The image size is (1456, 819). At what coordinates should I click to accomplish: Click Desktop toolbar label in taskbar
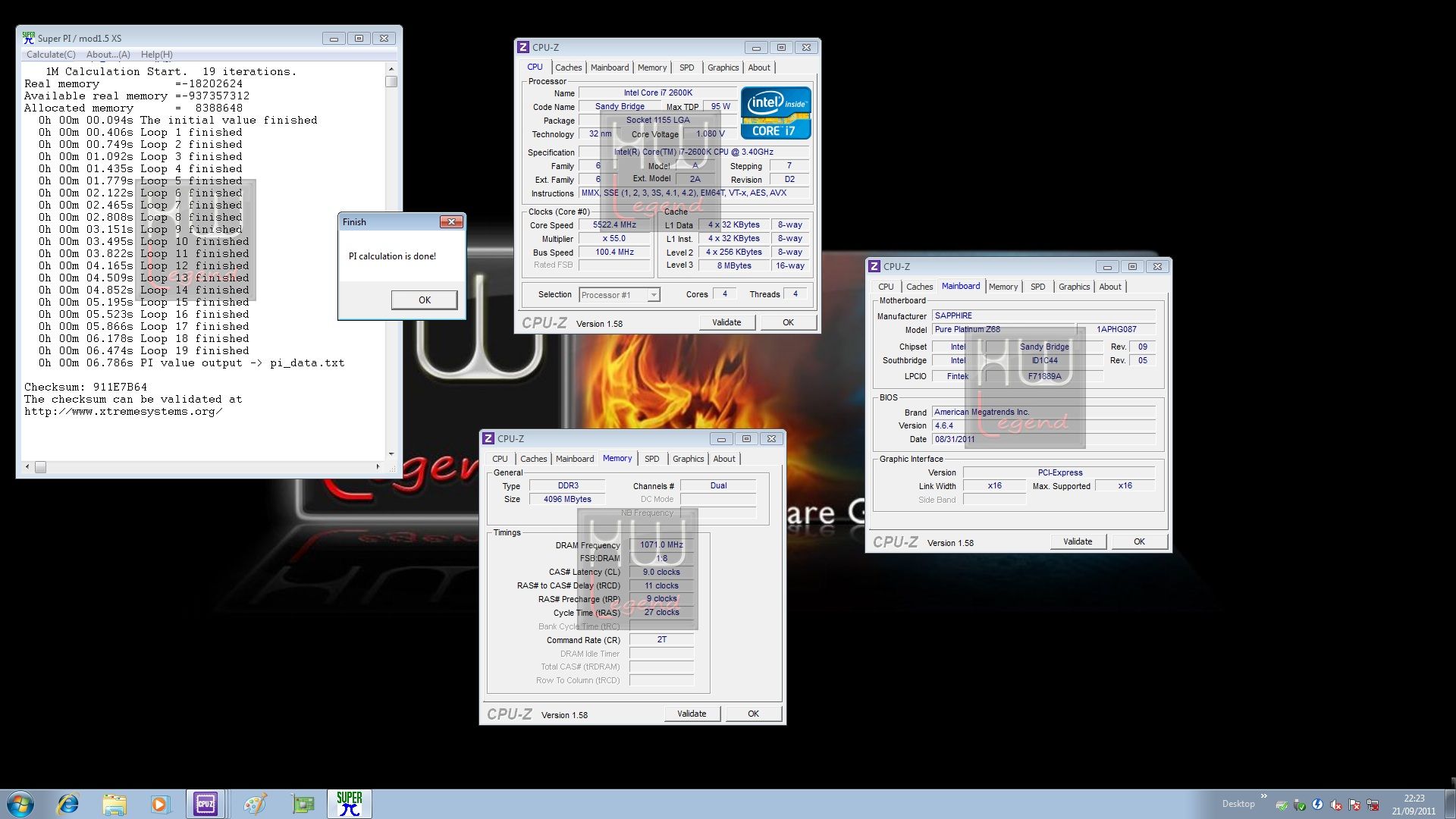pyautogui.click(x=1238, y=804)
